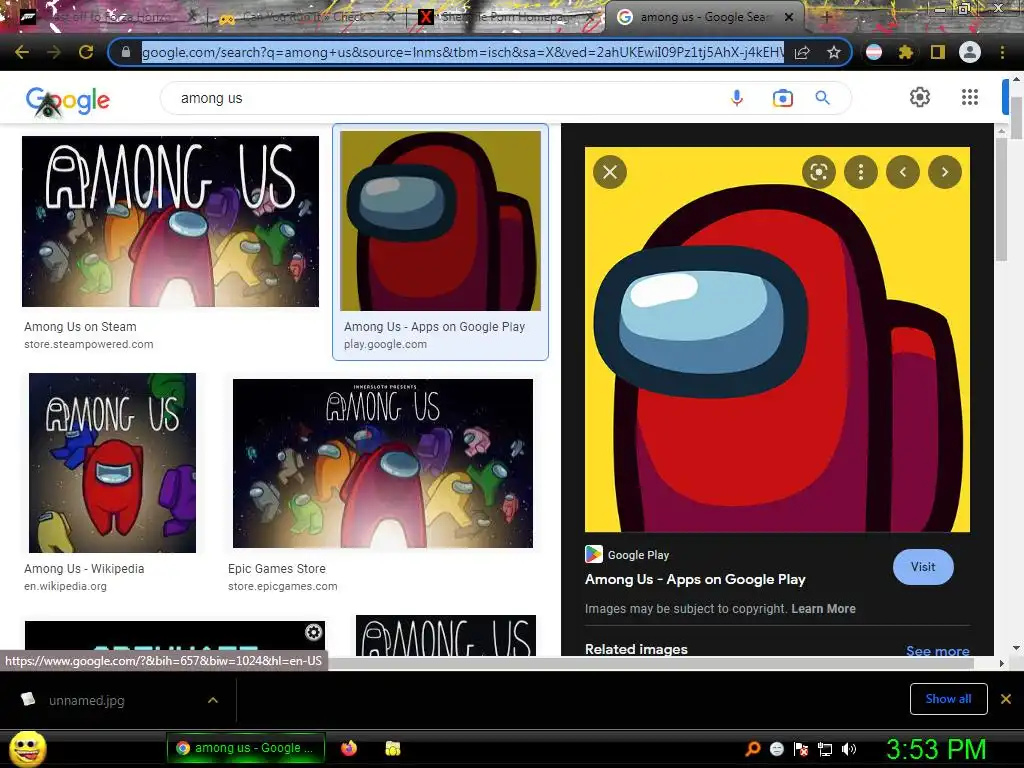Viewport: 1024px width, 768px height.
Task: Search by voice with the microphone icon
Action: coord(737,98)
